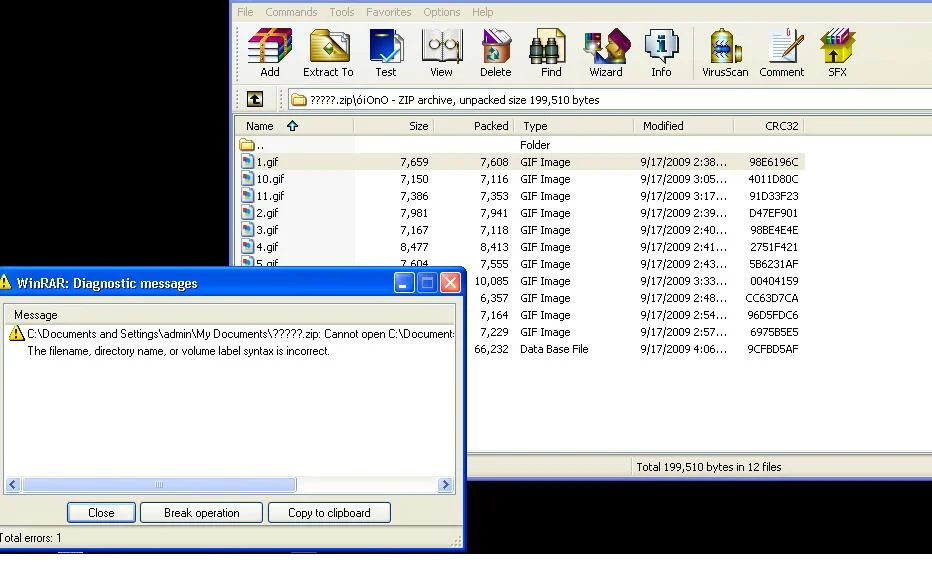This screenshot has width=932, height=562.
Task: Add an archive Comment
Action: [x=781, y=52]
